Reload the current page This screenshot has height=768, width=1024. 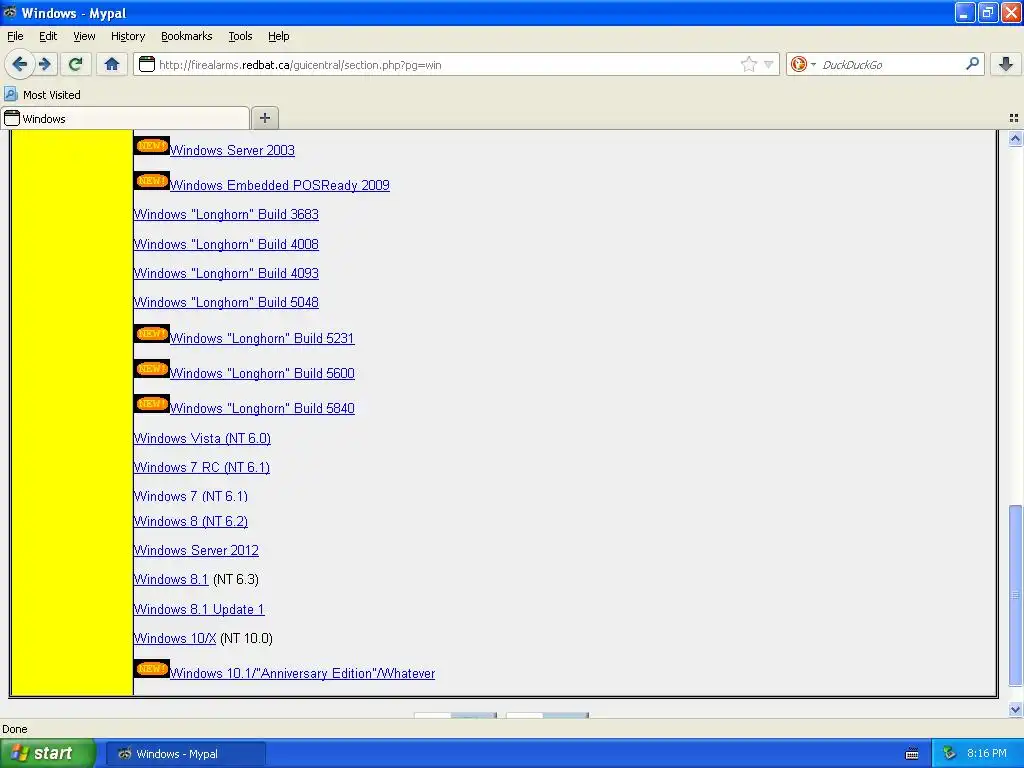click(x=76, y=64)
